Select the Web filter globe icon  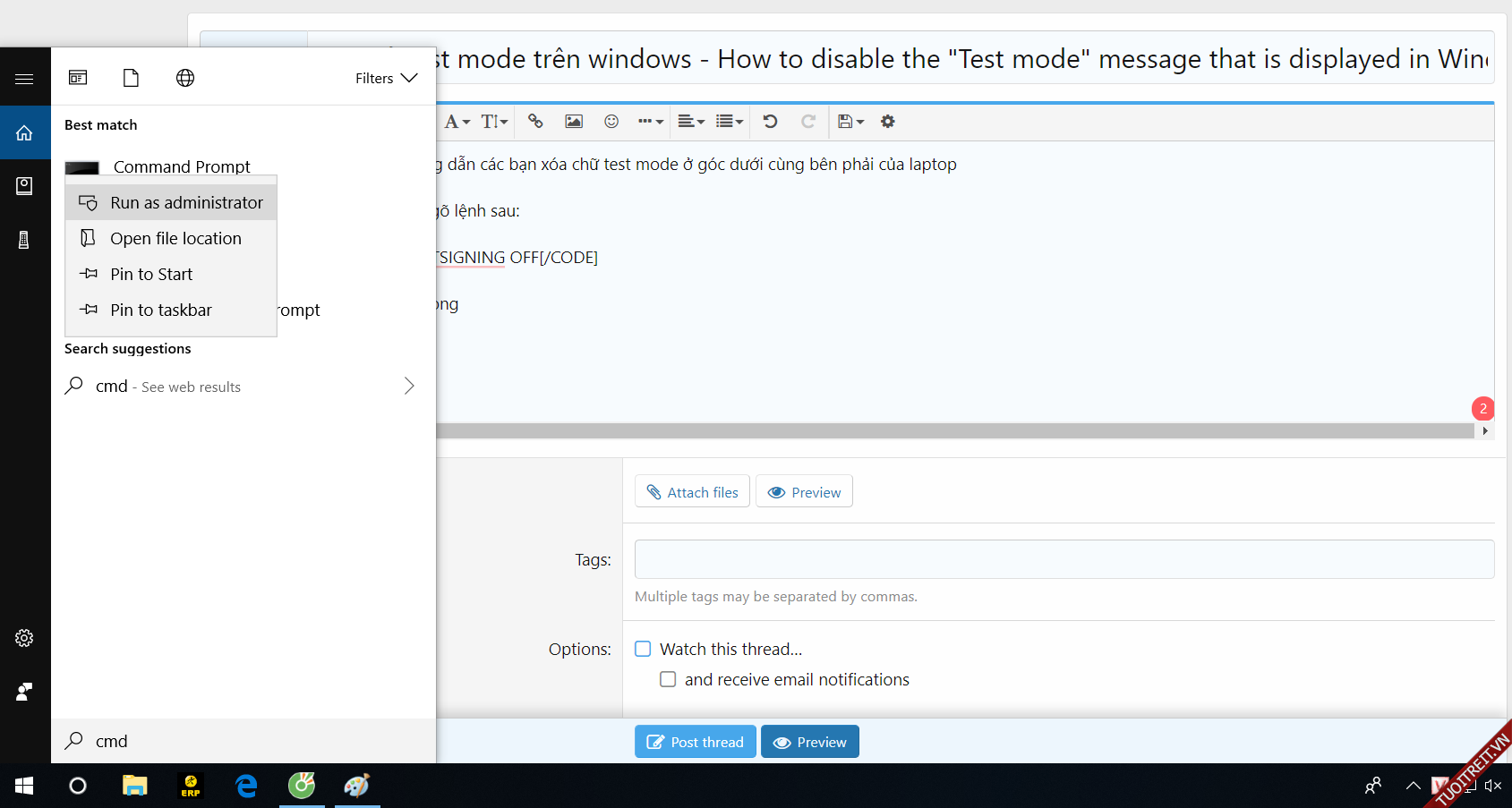(x=185, y=78)
